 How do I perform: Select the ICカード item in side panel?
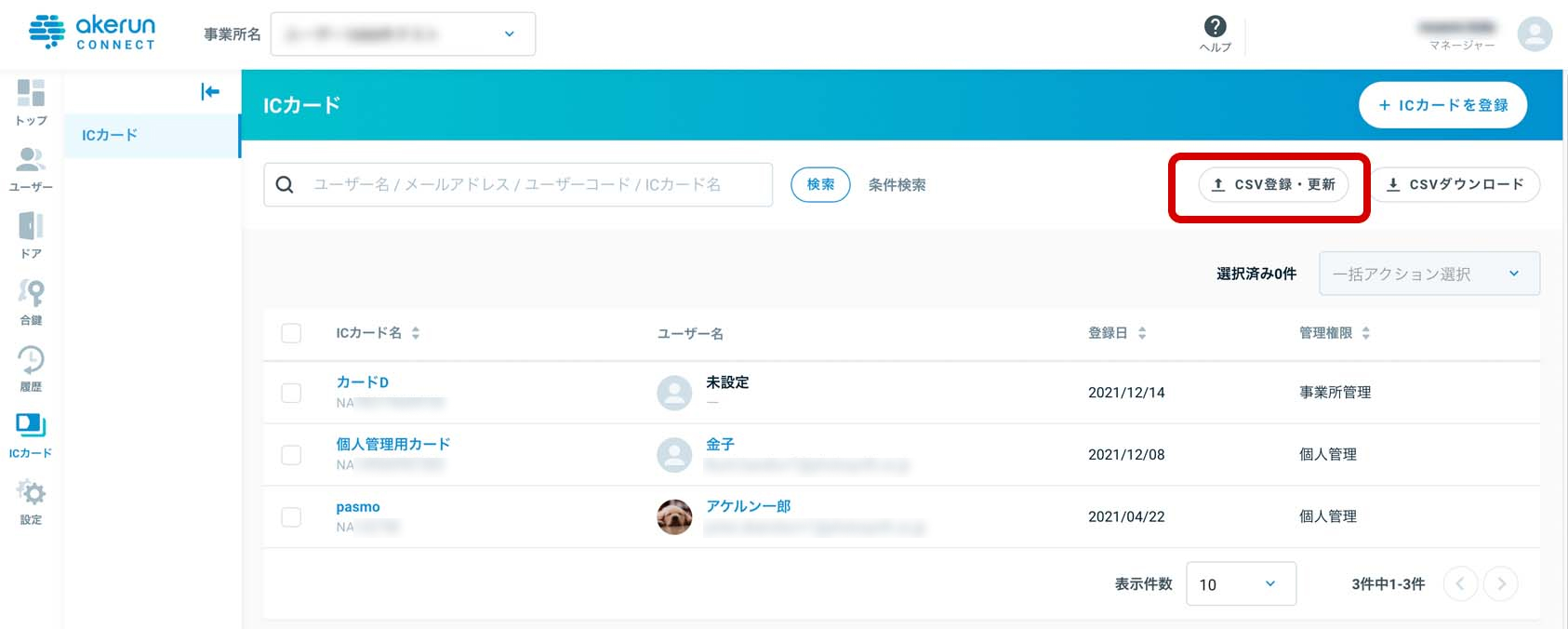[153, 135]
